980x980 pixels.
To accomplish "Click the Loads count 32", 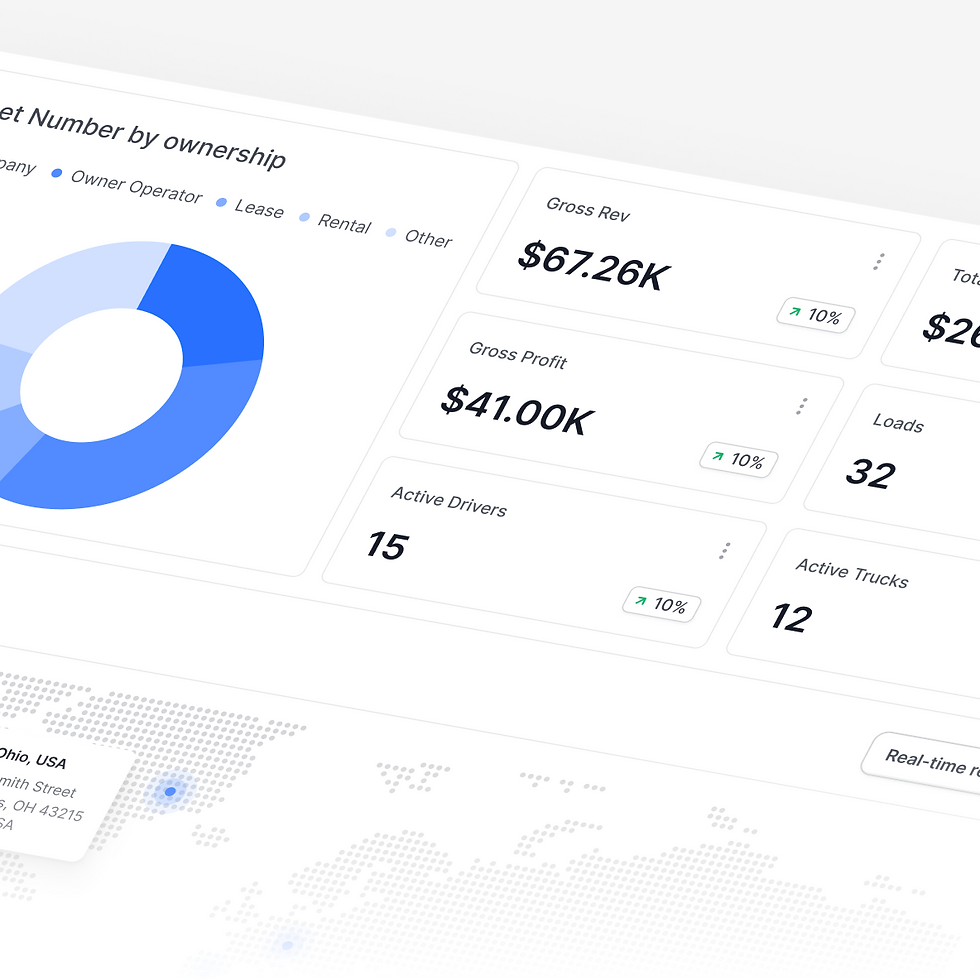I will pyautogui.click(x=871, y=473).
